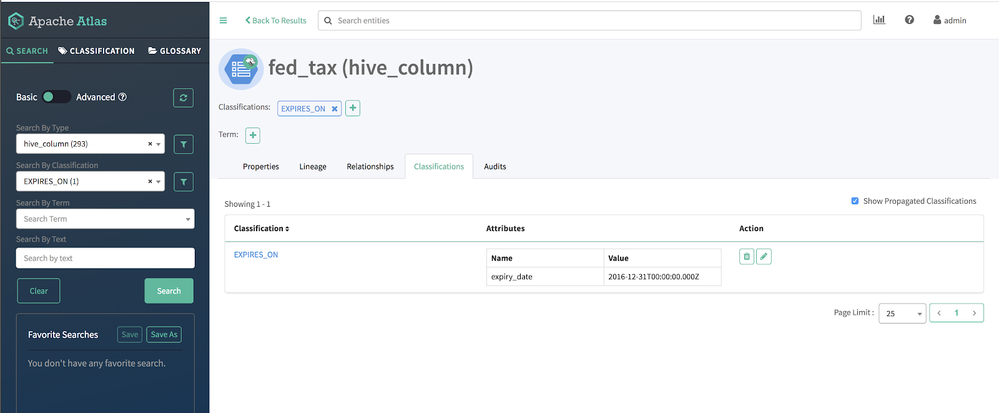
Task: Switch to GLOSSARY sidebar tab
Action: pyautogui.click(x=175, y=51)
